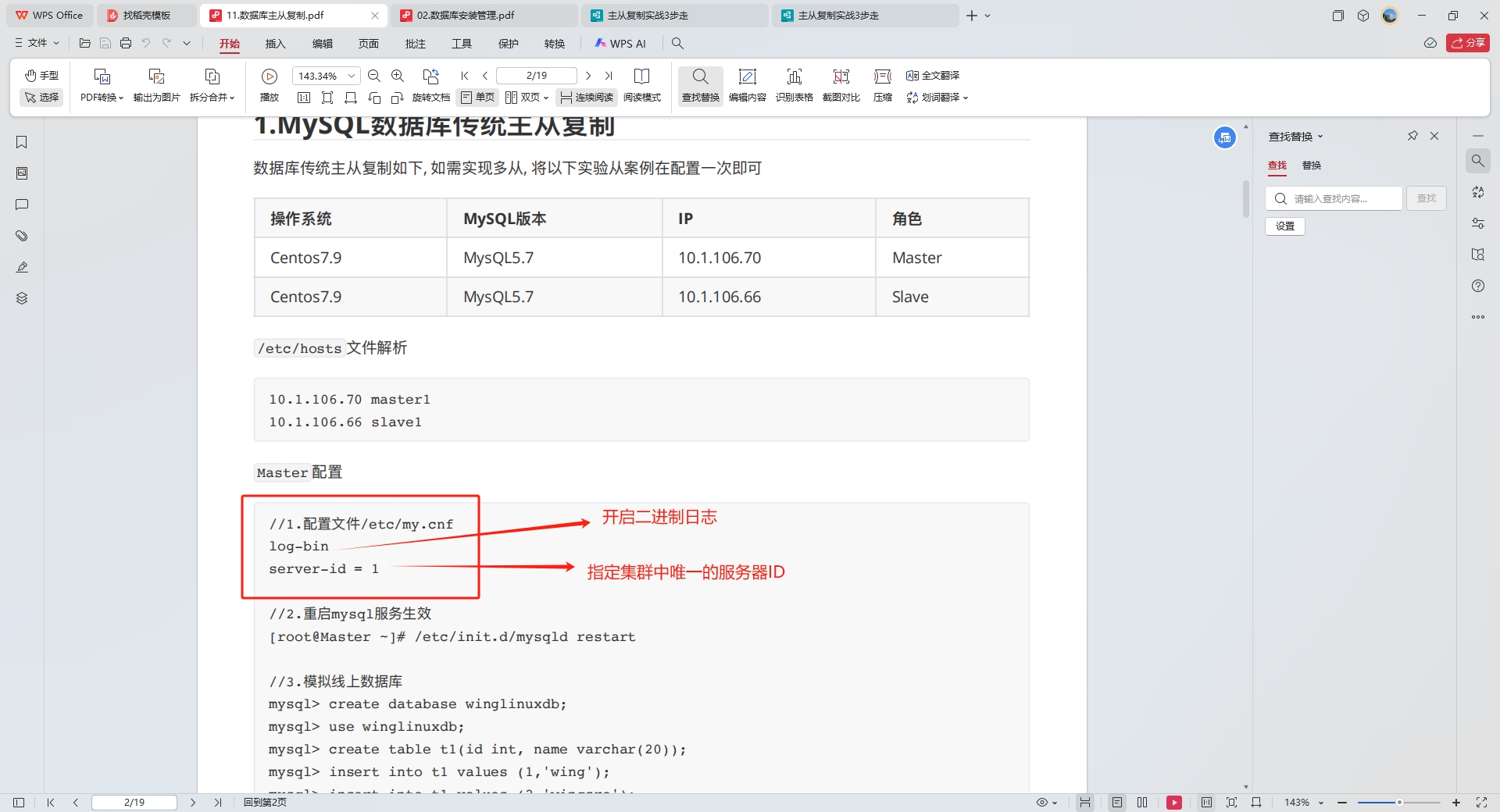This screenshot has width=1500, height=812.
Task: Click the 编辑内容 edit content tool
Action: [x=748, y=85]
